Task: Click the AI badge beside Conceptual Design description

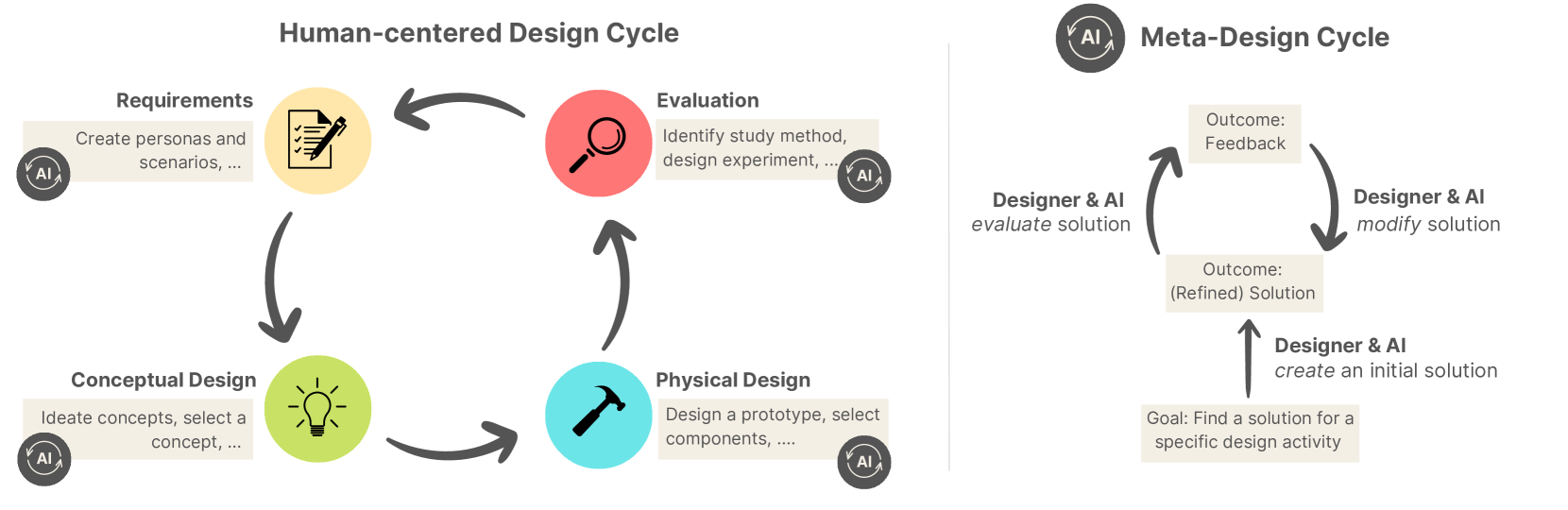Action: pos(44,459)
